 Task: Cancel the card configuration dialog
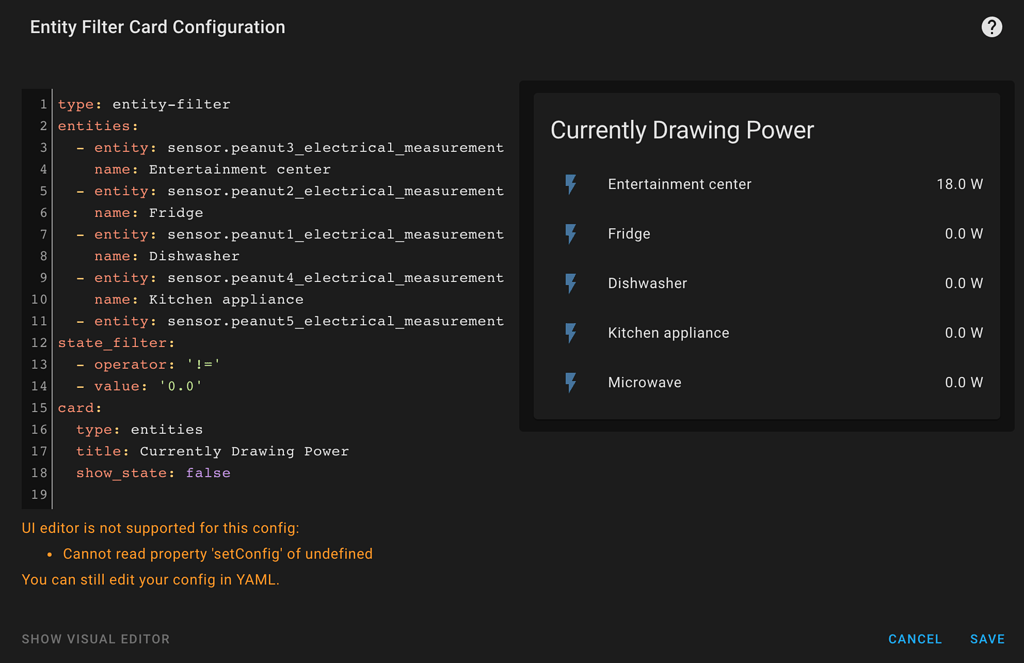[915, 639]
